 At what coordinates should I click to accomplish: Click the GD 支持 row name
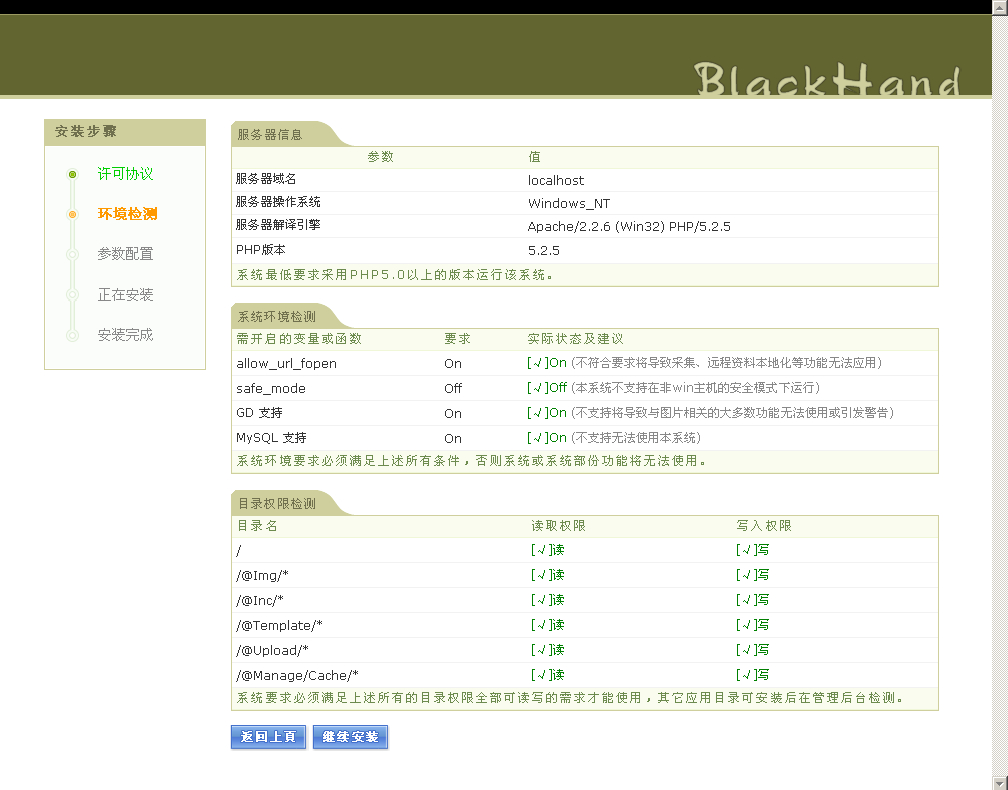coord(259,413)
